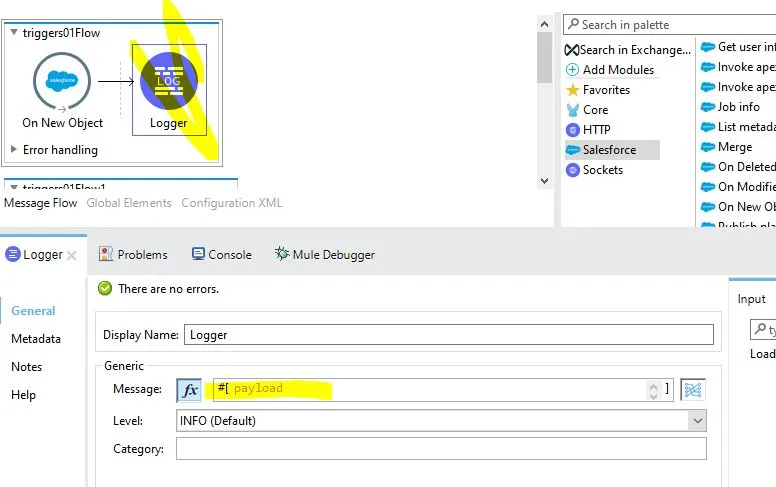The width and height of the screenshot is (776, 487).
Task: Collapse the triggers01Flow flow
Action: (x=14, y=33)
